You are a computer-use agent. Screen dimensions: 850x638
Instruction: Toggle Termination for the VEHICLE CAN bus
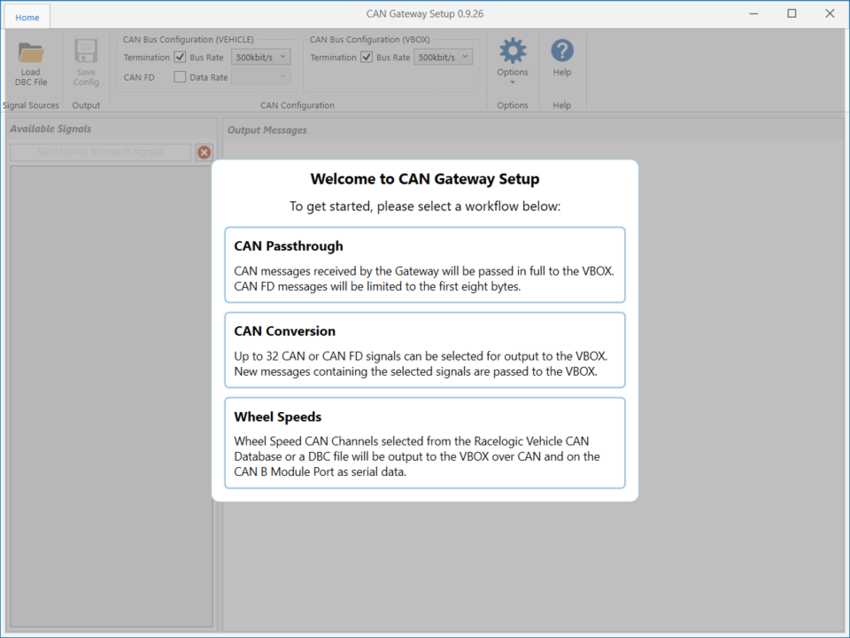click(x=180, y=57)
